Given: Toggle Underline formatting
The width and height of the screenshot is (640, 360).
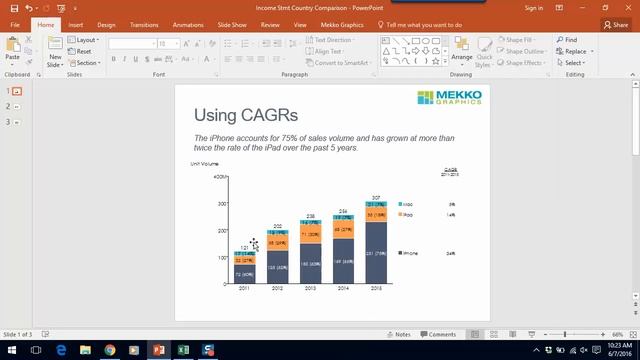Looking at the screenshot, I should (136, 59).
